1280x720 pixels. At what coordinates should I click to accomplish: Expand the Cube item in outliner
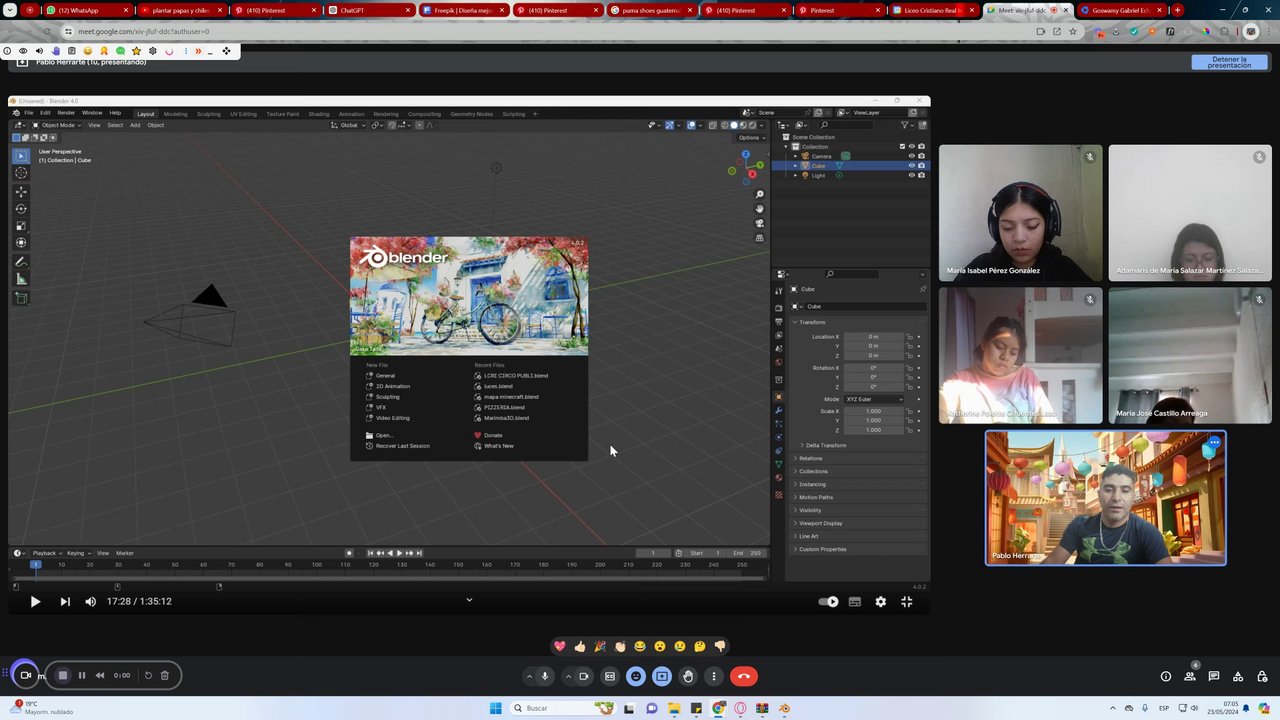click(796, 165)
